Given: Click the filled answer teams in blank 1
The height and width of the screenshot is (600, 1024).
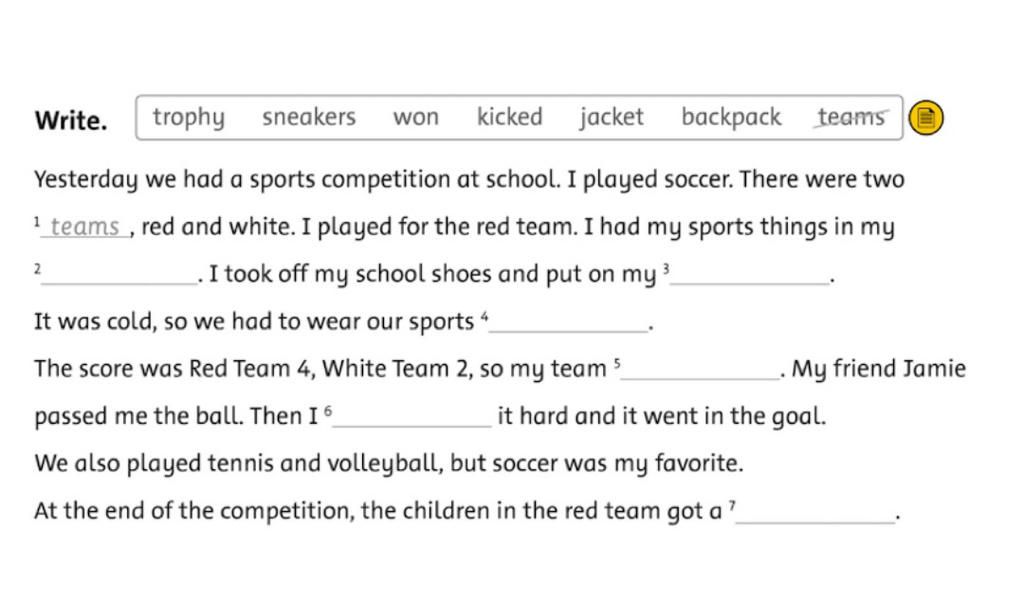Looking at the screenshot, I should coord(85,227).
